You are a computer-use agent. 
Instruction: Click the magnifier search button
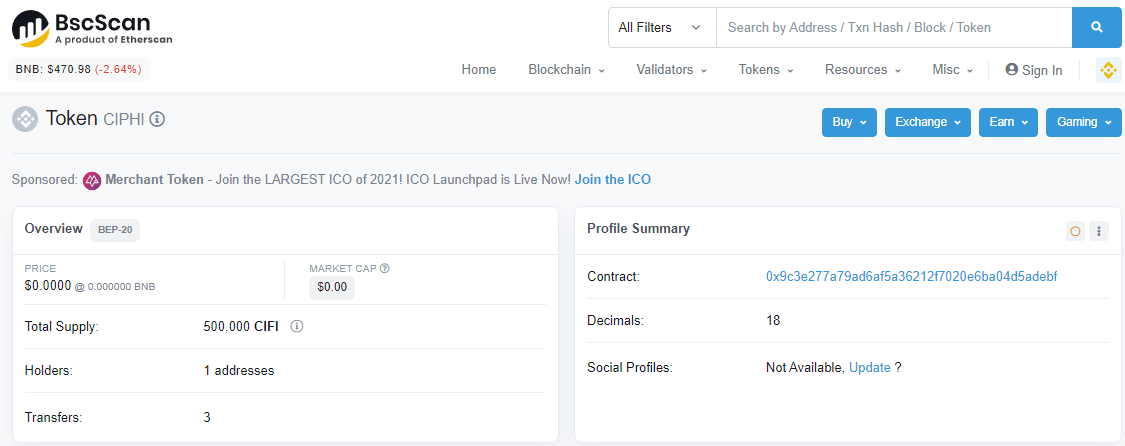(1096, 27)
